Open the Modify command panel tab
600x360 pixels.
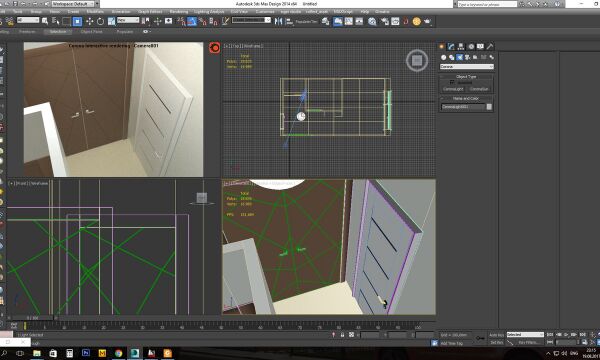451,46
